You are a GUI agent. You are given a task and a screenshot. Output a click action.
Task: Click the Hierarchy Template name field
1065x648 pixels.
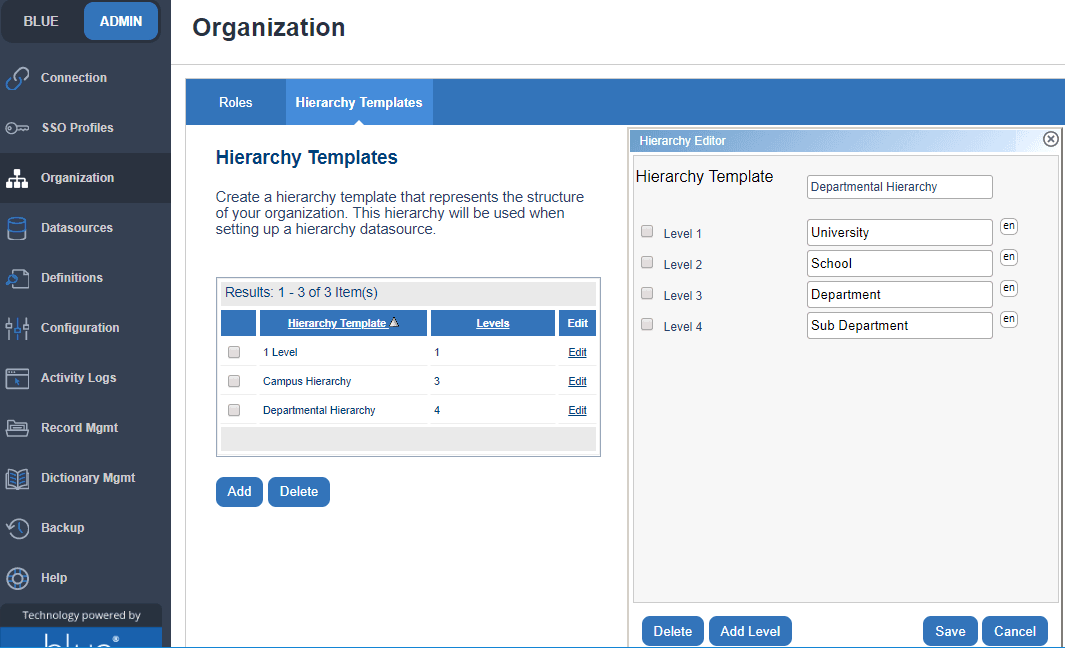899,187
